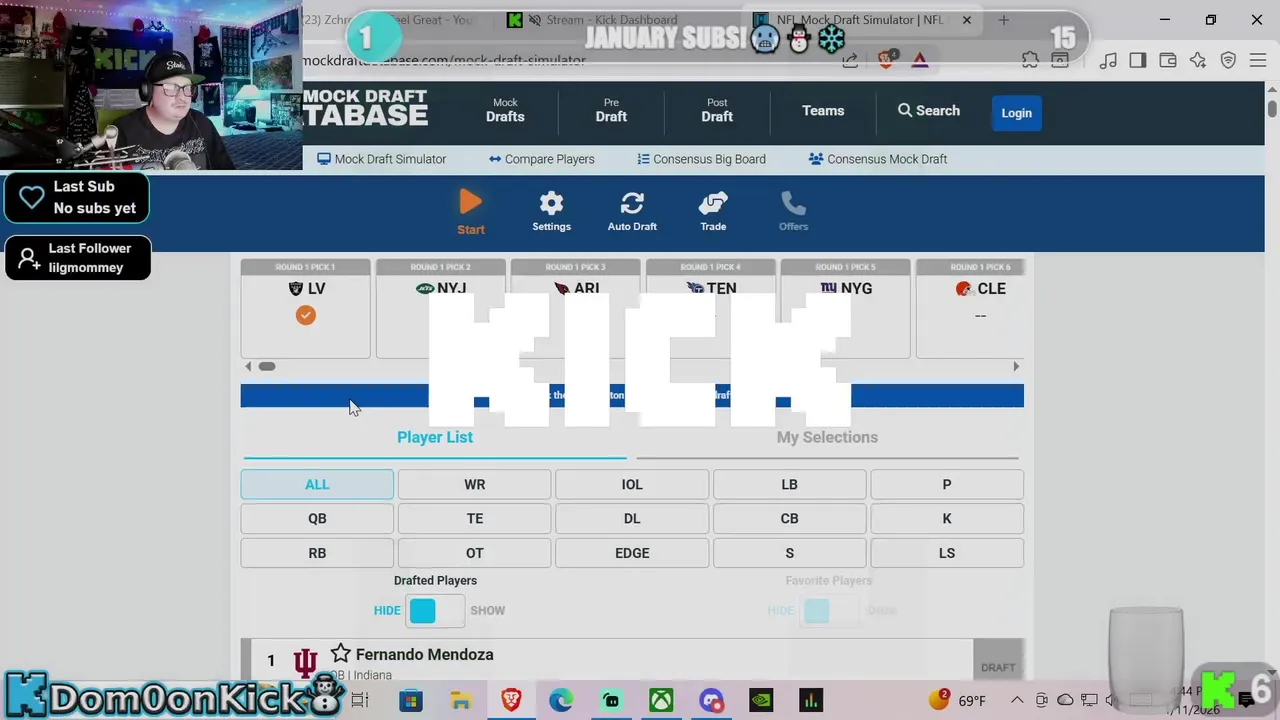1280x720 pixels.
Task: Open the draft Settings gear
Action: point(551,204)
